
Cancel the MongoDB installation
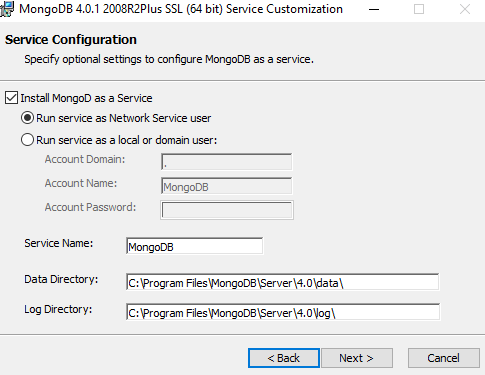pos(444,358)
